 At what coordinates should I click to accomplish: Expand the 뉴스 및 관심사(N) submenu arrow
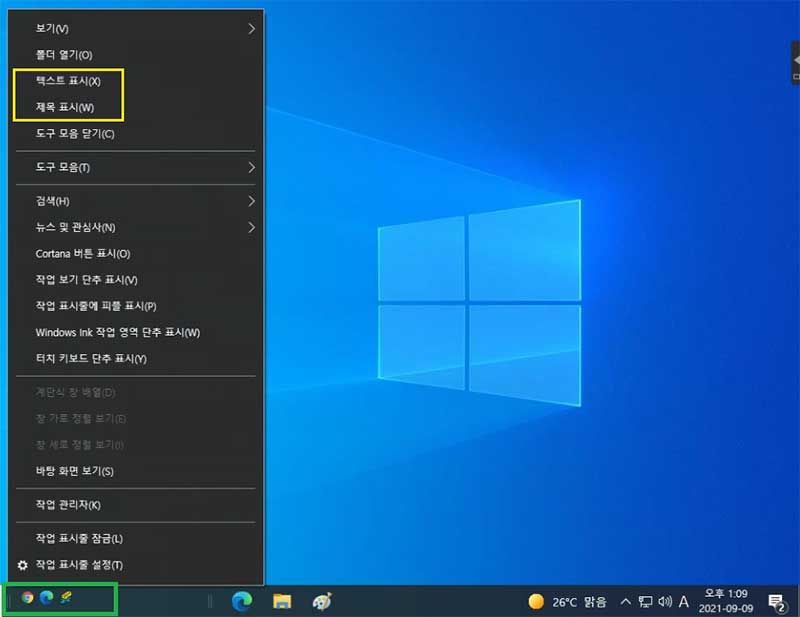[x=251, y=227]
